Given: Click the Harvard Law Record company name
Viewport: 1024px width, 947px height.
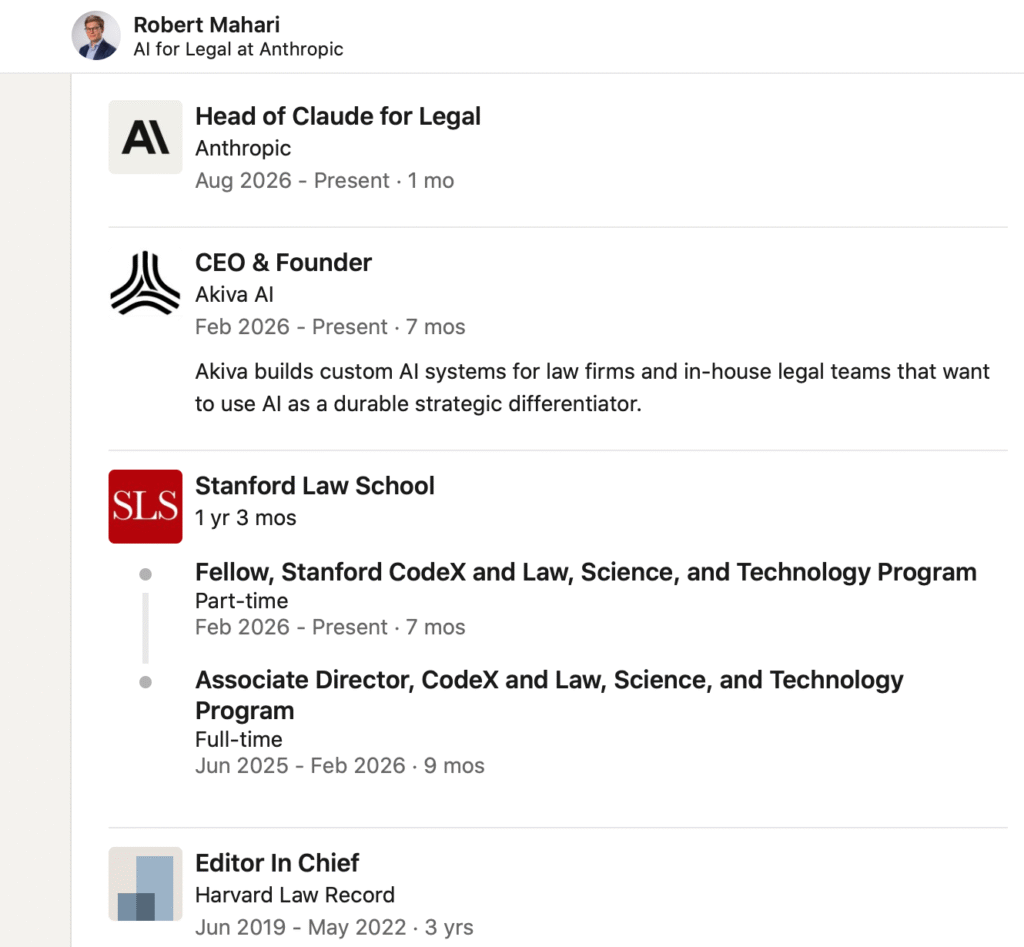Looking at the screenshot, I should pos(295,895).
